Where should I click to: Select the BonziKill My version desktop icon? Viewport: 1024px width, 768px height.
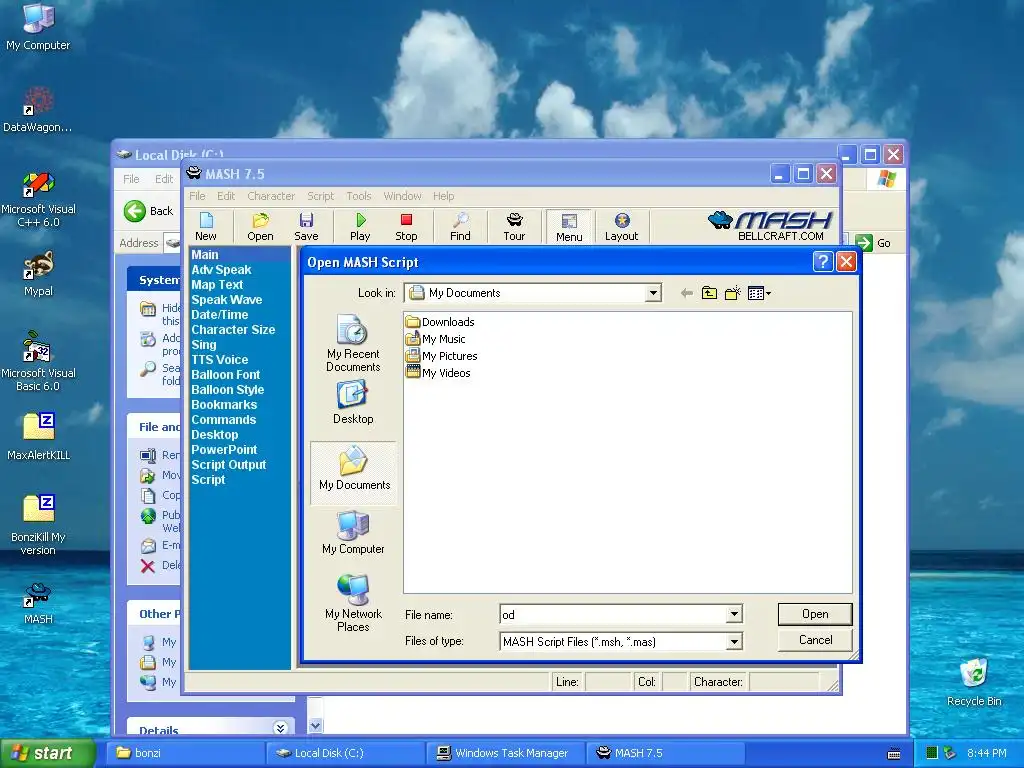39,524
